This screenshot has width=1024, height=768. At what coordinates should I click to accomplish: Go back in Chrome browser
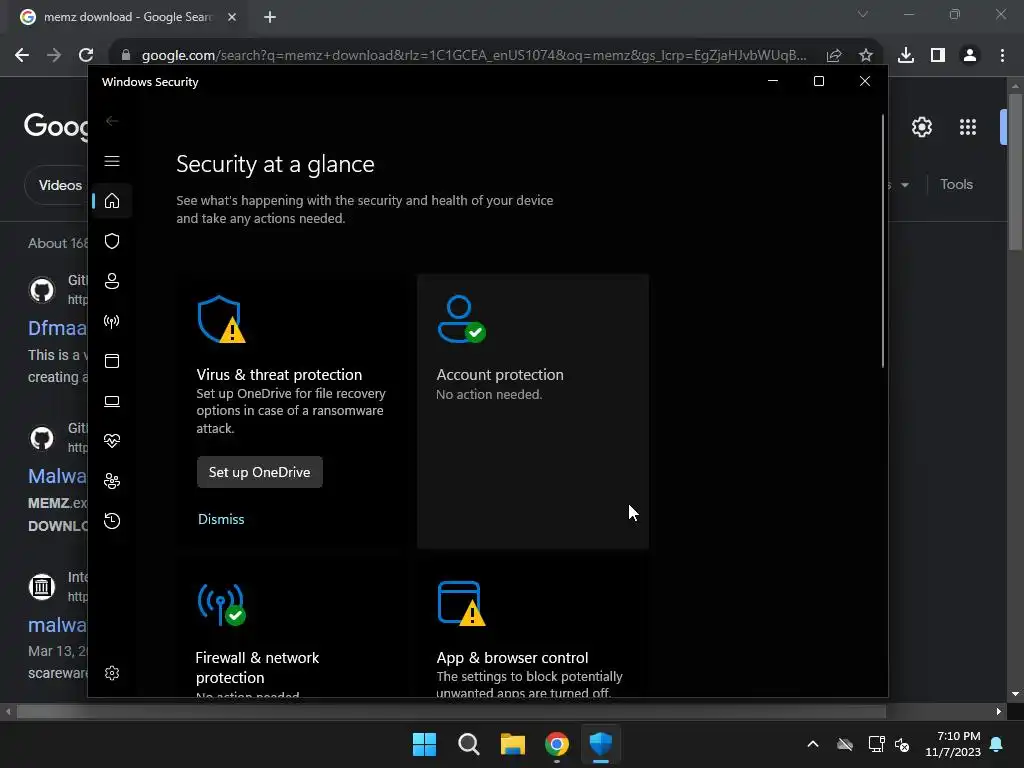[22, 55]
